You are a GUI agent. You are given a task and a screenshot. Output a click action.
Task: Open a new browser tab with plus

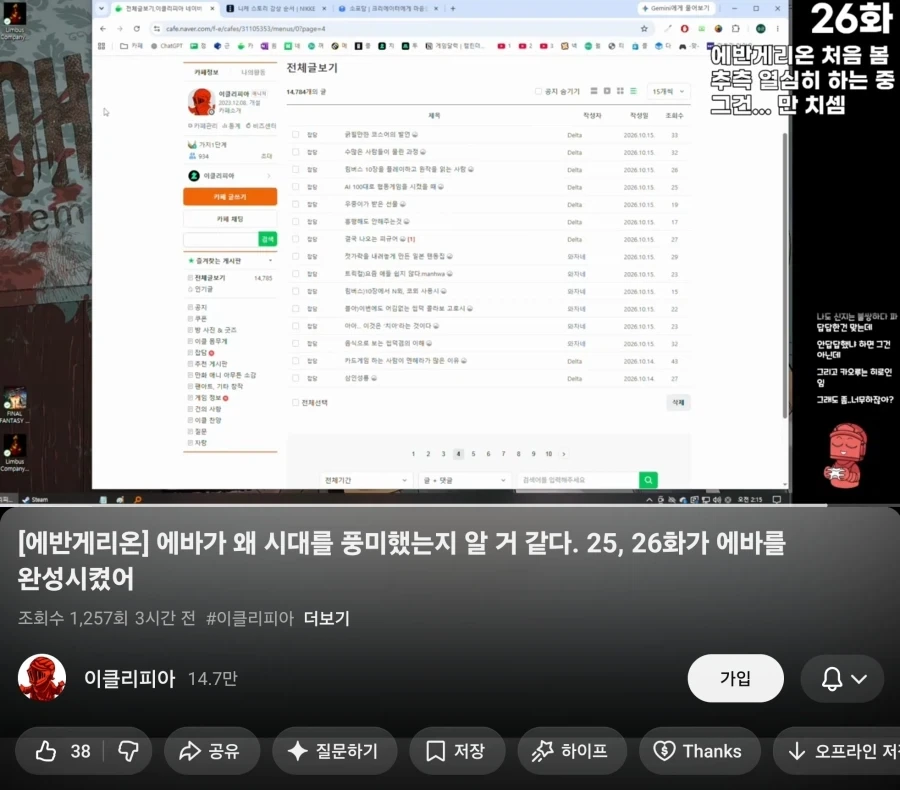click(x=453, y=9)
